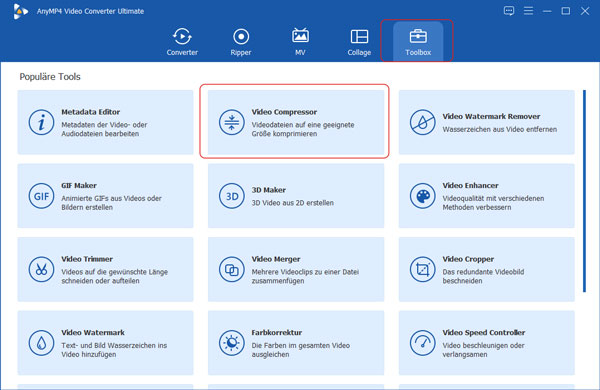Switch to the Collage tab

[359, 42]
